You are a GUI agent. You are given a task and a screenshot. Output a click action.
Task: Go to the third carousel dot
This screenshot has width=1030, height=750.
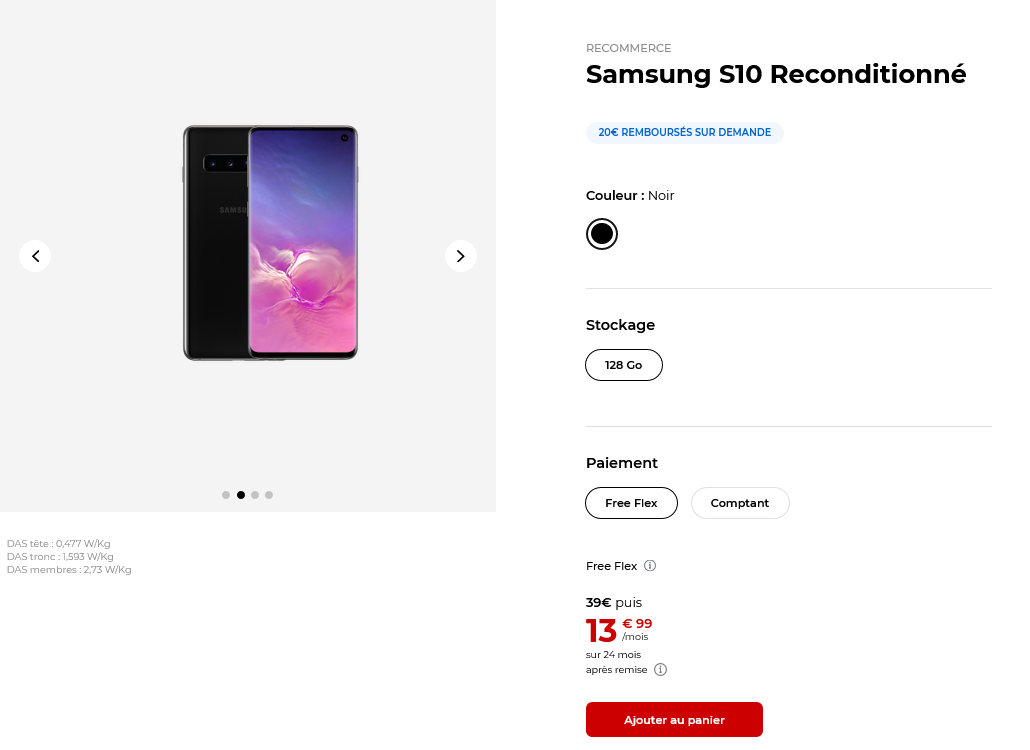pos(255,495)
